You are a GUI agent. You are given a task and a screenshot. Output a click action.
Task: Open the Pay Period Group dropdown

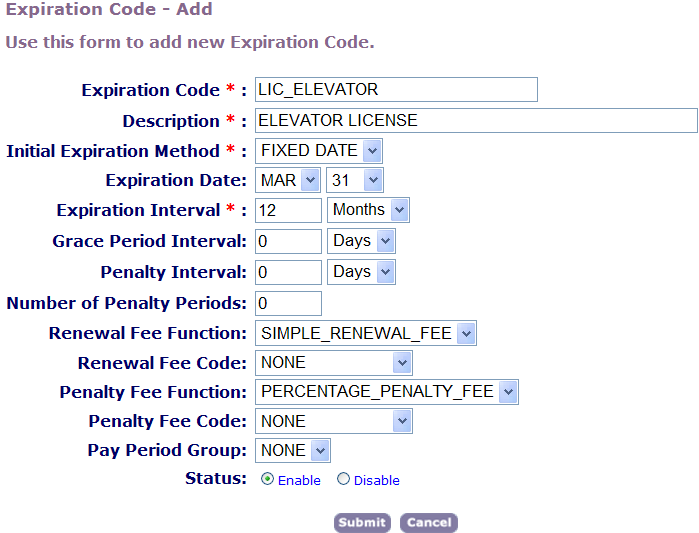click(293, 451)
